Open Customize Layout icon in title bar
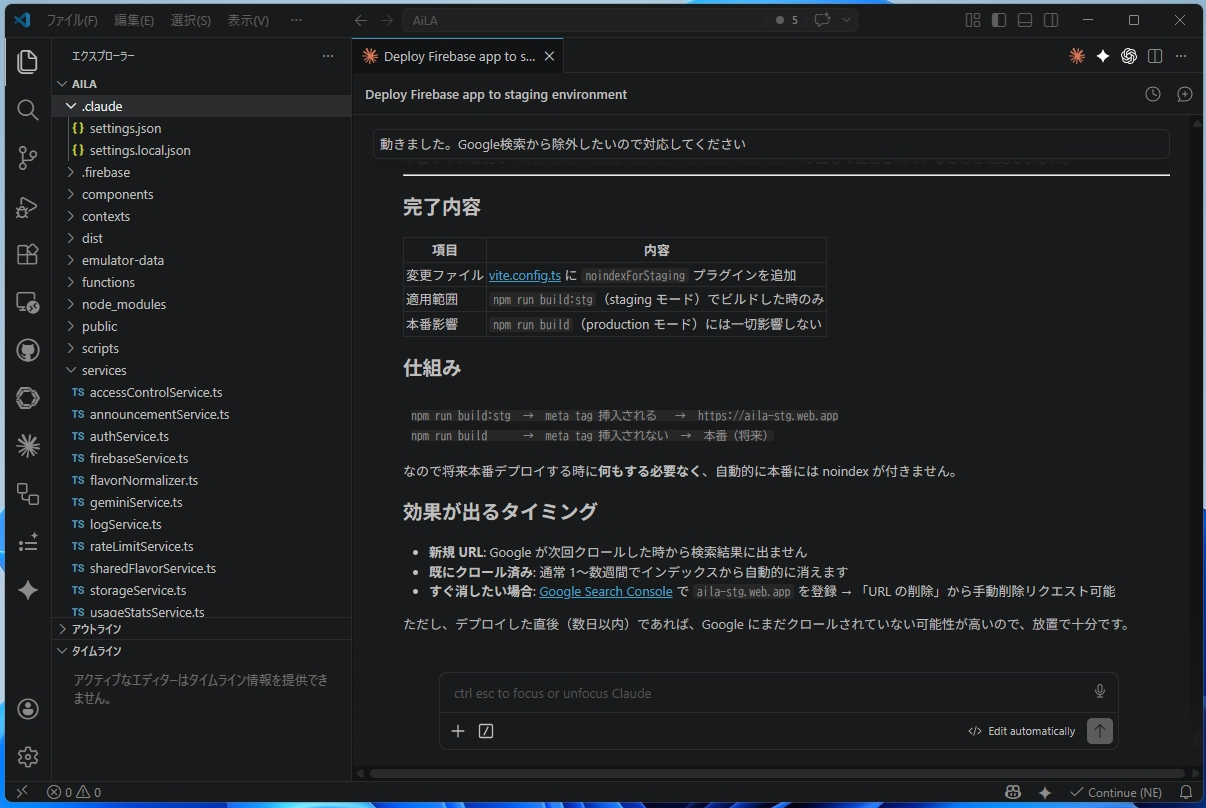The width and height of the screenshot is (1206, 808). [x=973, y=20]
